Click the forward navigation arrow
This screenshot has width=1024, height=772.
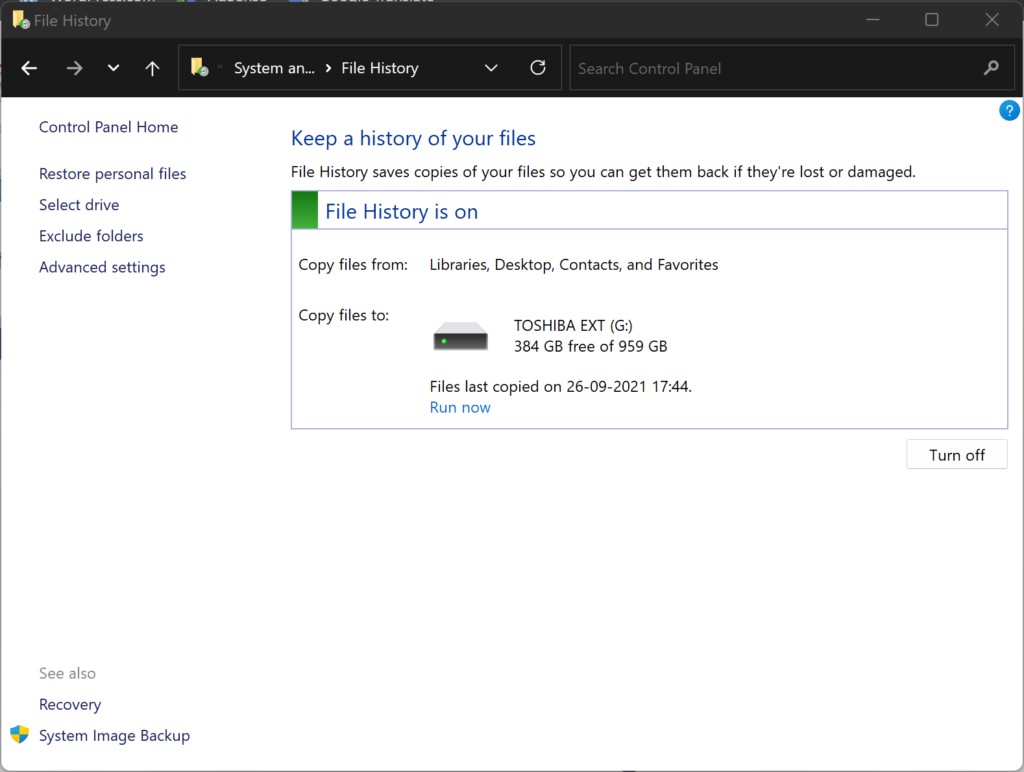click(x=74, y=68)
